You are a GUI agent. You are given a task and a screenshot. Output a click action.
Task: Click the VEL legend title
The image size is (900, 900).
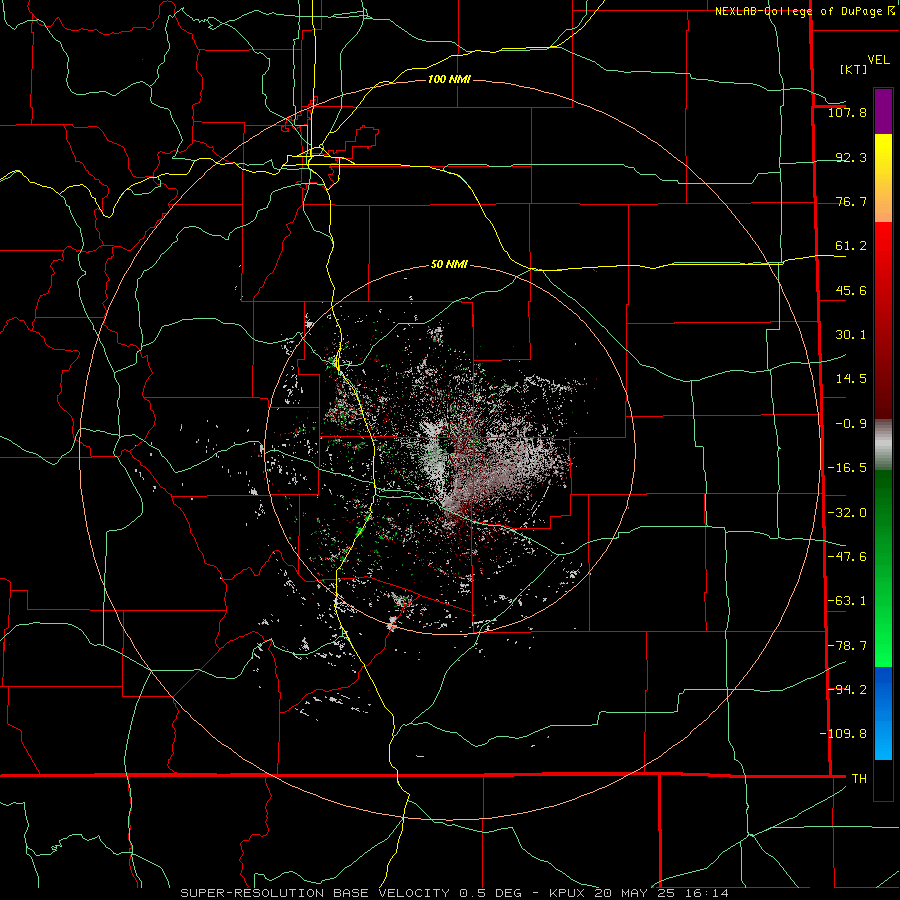[878, 60]
